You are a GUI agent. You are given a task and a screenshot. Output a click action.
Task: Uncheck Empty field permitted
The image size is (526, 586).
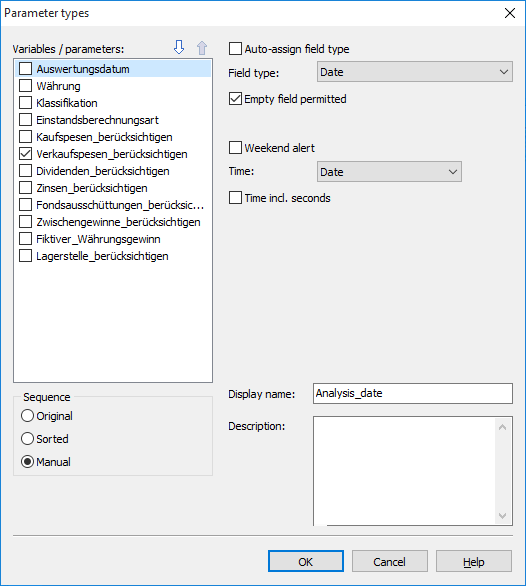(235, 99)
